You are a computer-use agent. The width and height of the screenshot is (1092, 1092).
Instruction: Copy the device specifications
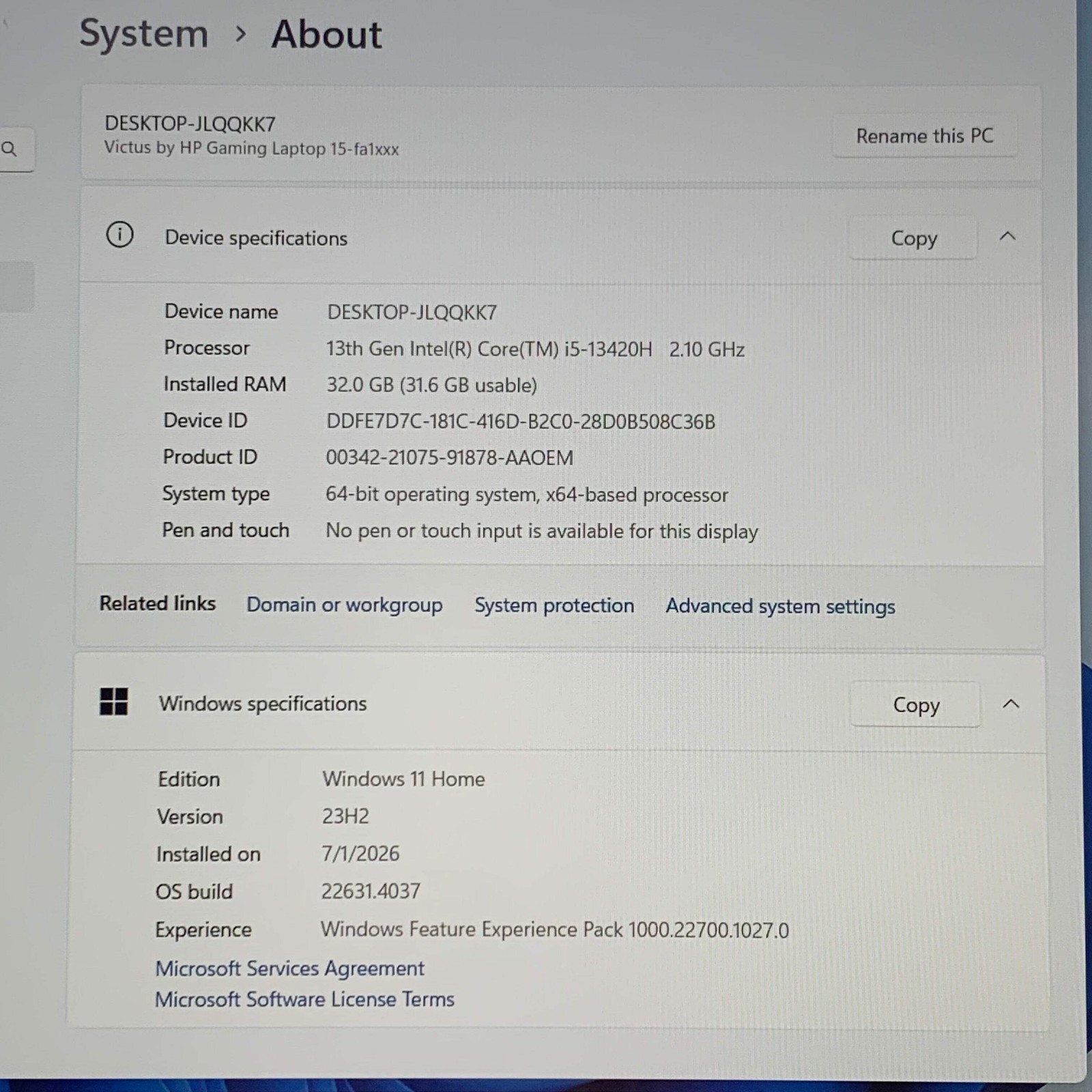click(913, 238)
